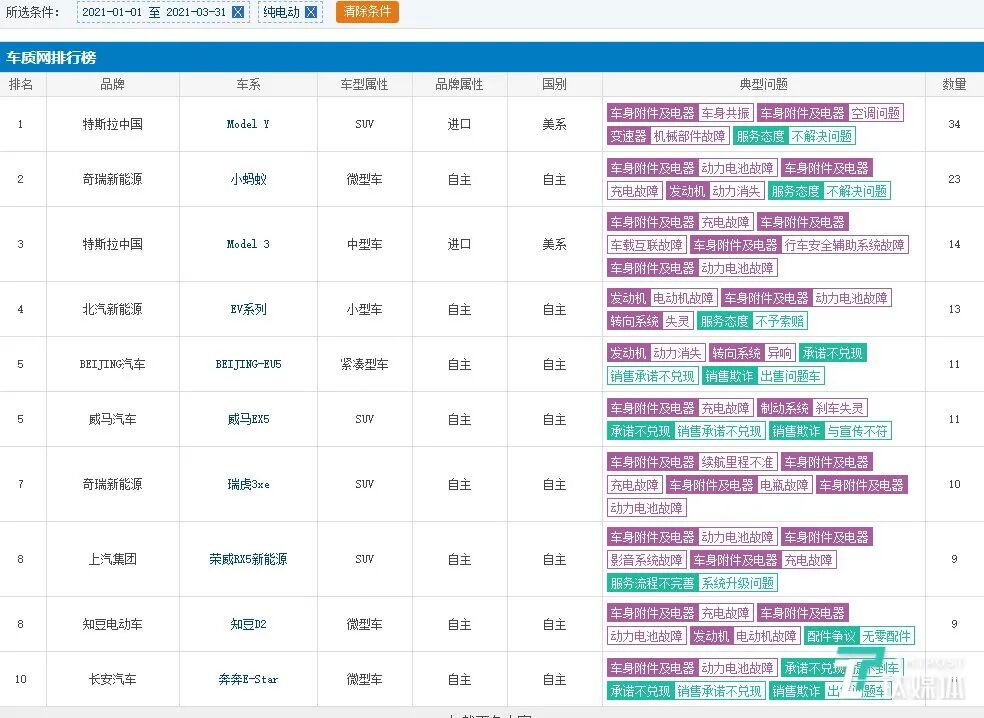The height and width of the screenshot is (718, 984).
Task: Click the 出售问题车 tag in BEIJING-EU5 row
Action: pyautogui.click(x=790, y=377)
